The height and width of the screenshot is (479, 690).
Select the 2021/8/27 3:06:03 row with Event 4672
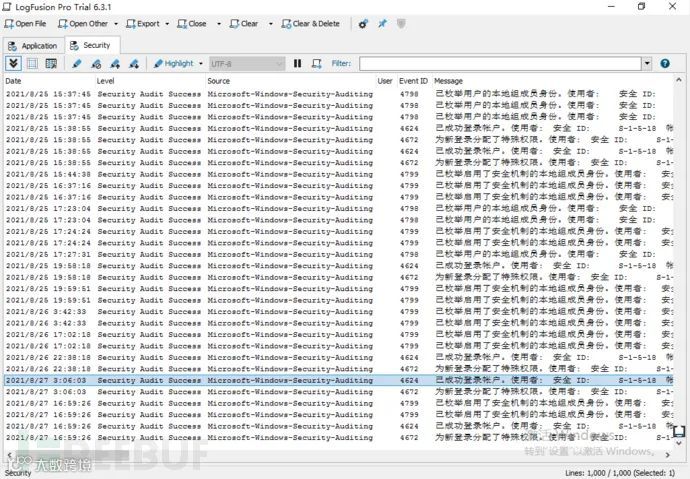pos(338,391)
